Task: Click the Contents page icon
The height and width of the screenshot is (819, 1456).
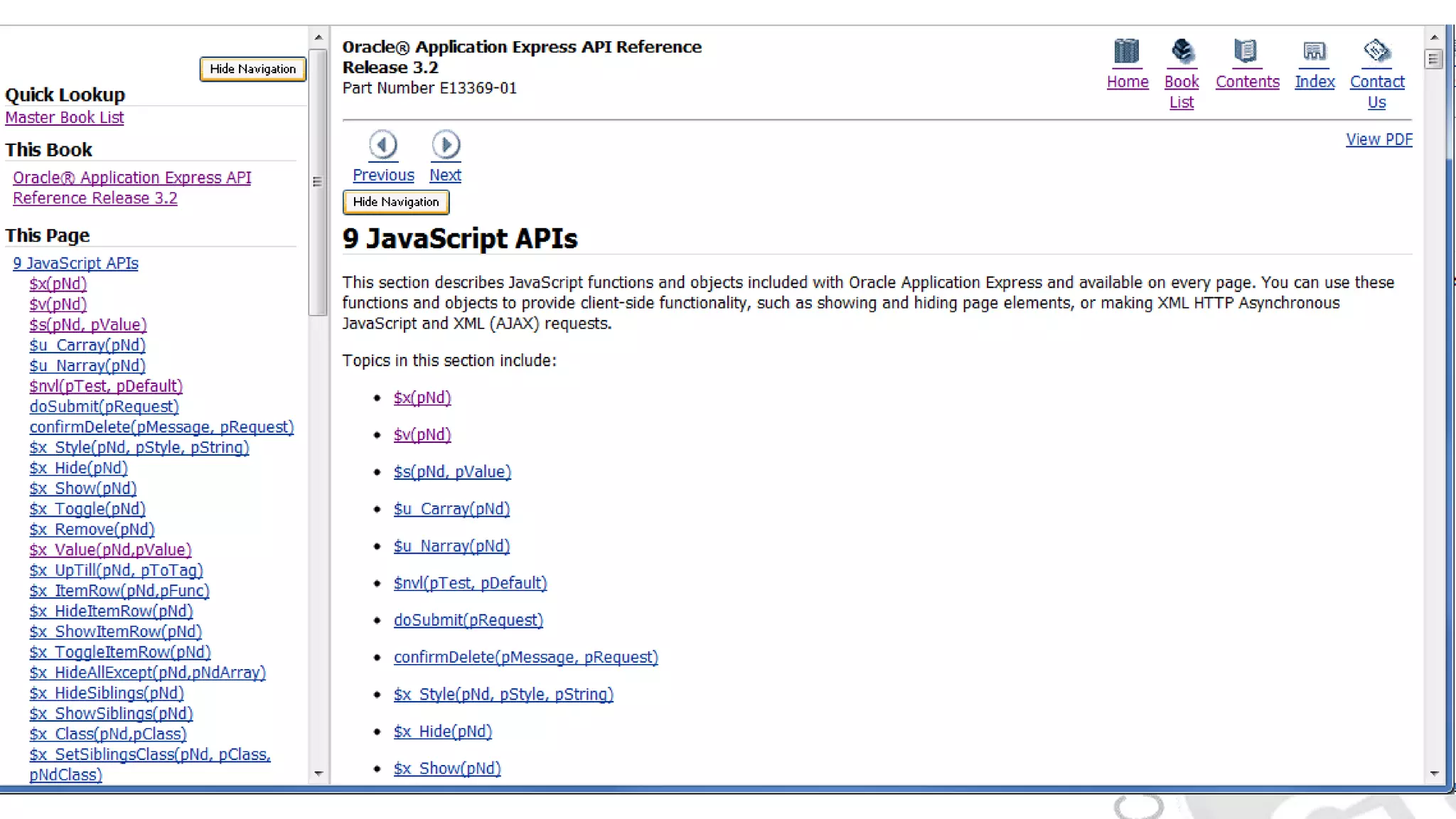Action: click(1246, 51)
